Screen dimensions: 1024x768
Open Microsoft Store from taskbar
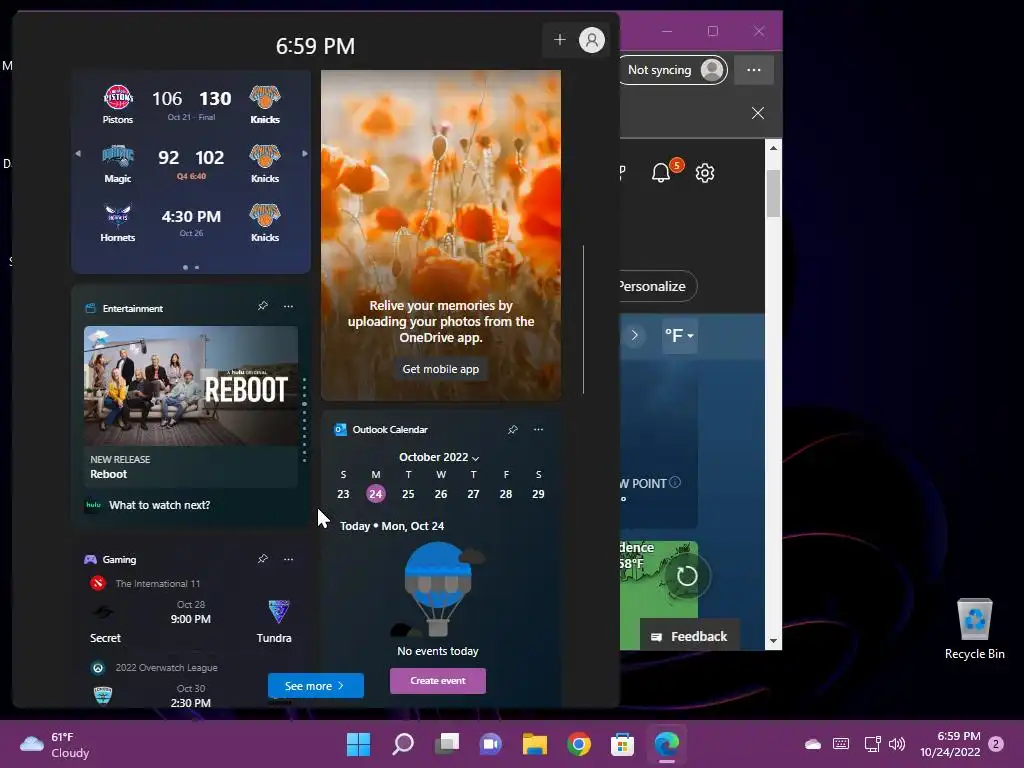[x=622, y=744]
